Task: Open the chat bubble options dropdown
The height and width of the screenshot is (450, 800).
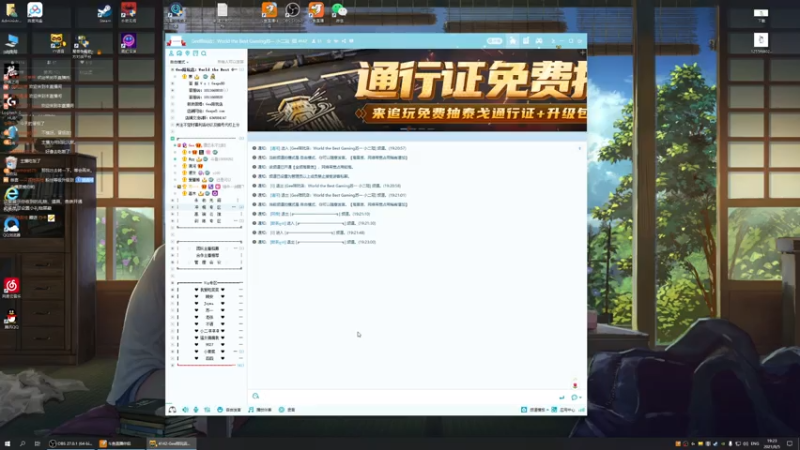Action: pos(576,397)
